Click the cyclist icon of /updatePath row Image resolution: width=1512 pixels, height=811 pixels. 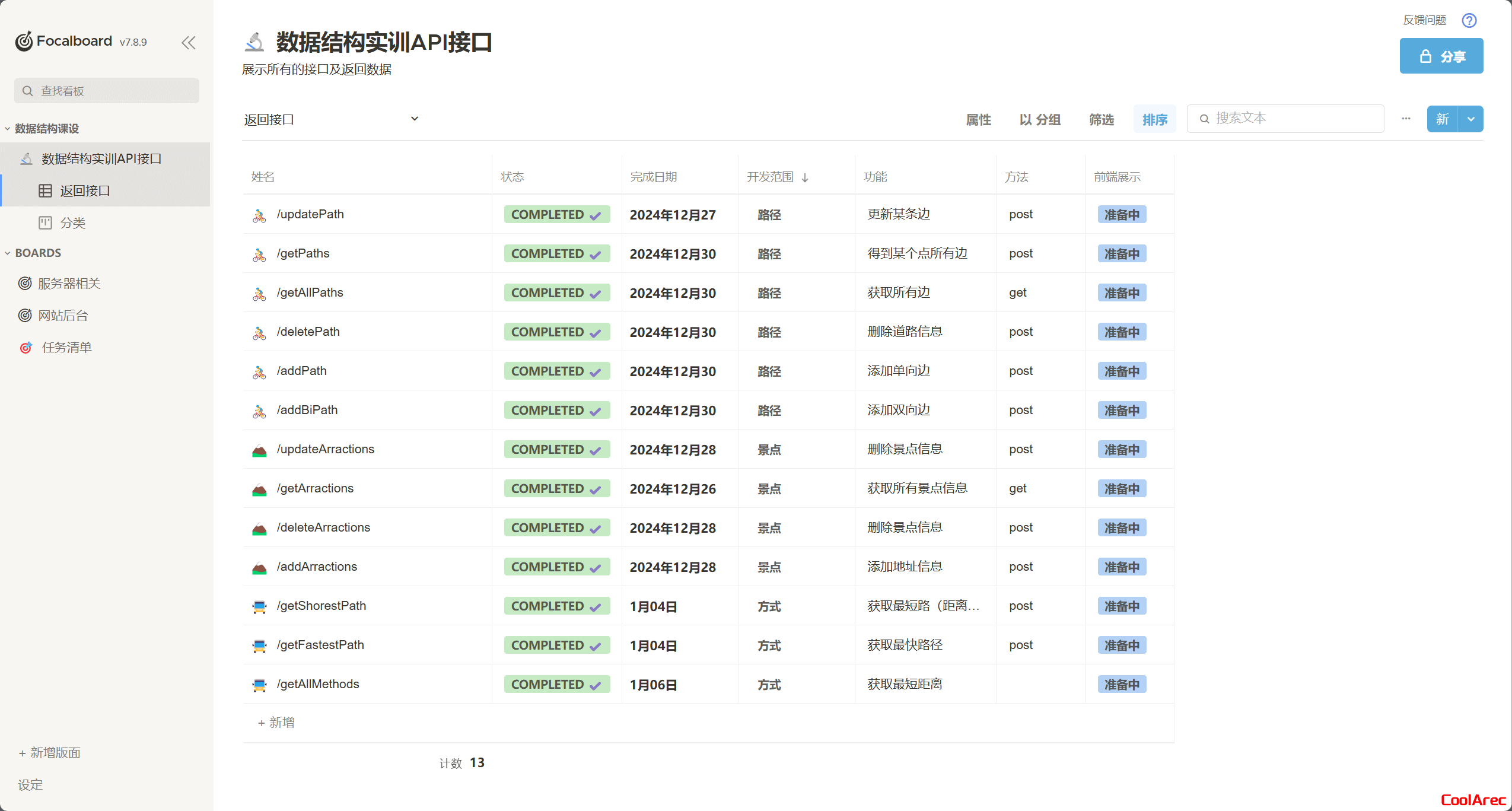click(259, 215)
